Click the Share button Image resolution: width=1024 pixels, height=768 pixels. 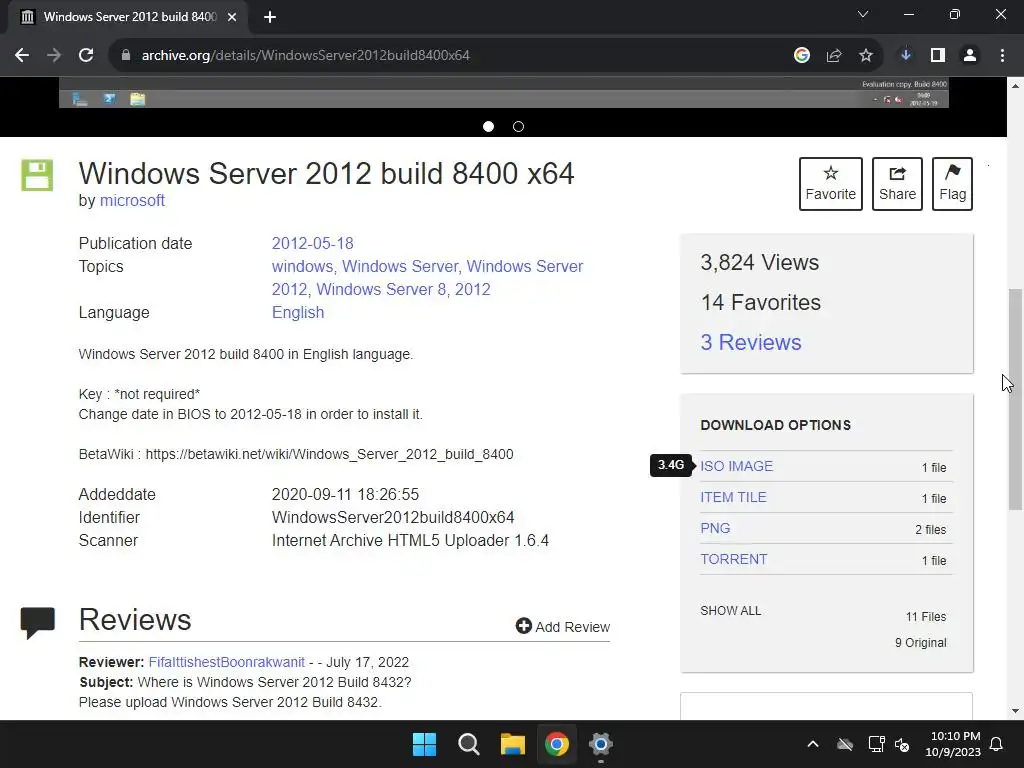click(x=897, y=184)
